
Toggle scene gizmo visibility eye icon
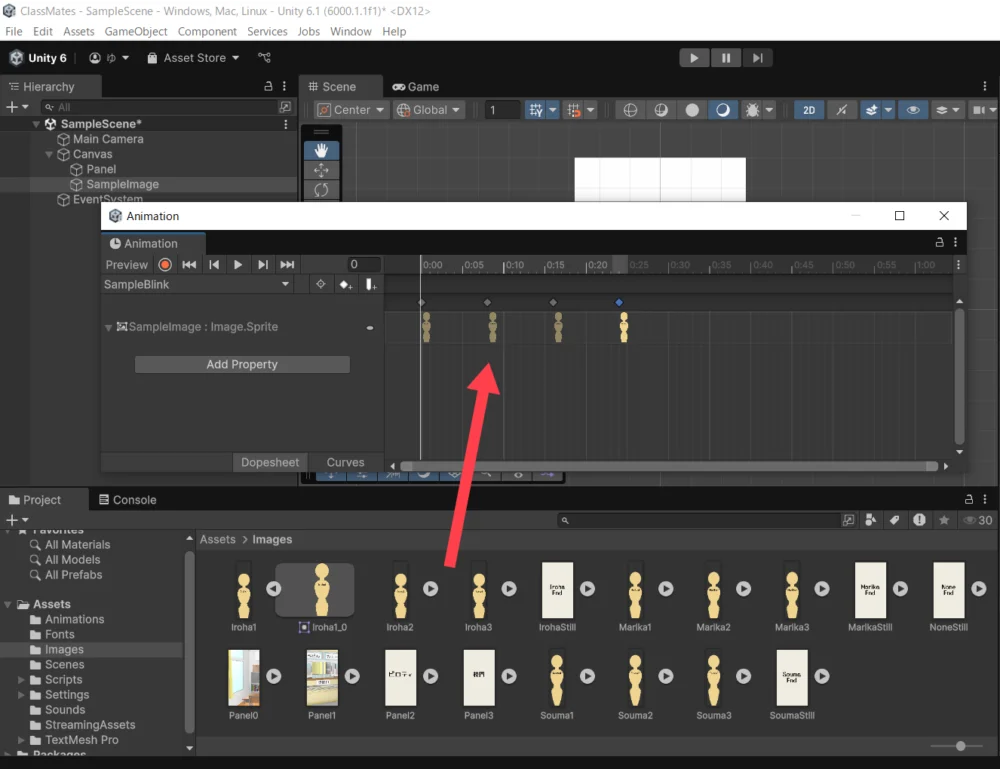(911, 110)
